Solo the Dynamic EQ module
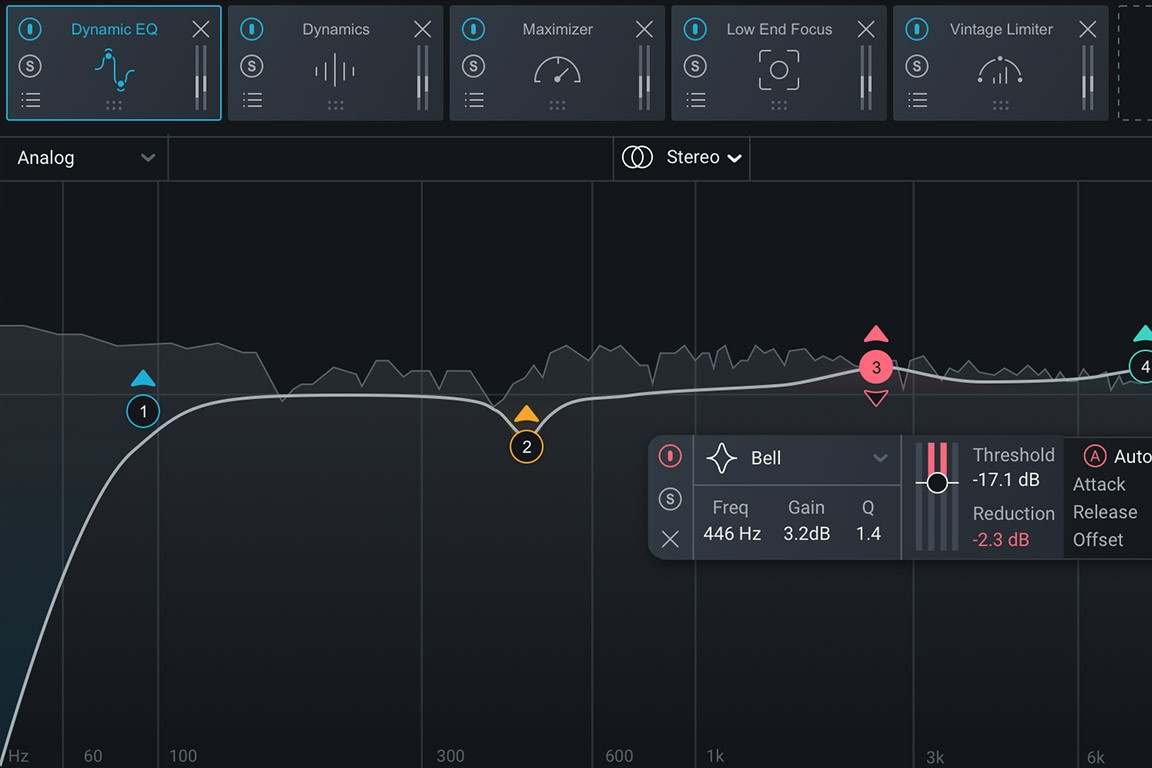 point(30,66)
